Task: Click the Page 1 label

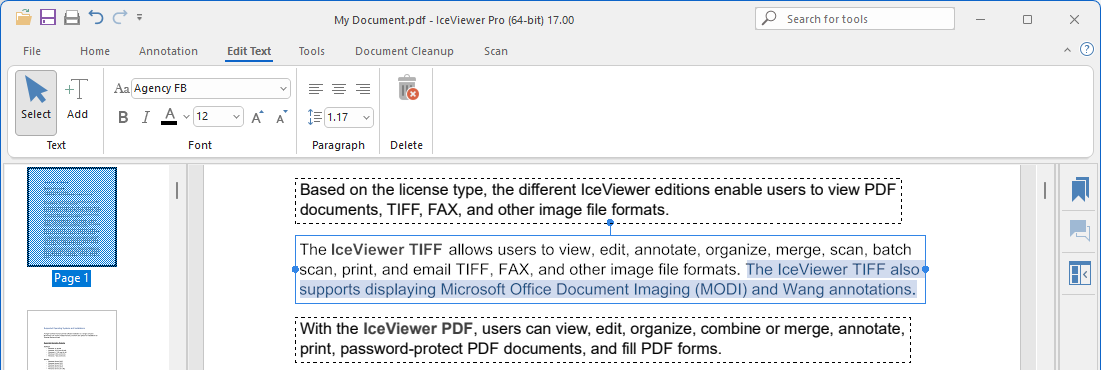Action: point(72,278)
